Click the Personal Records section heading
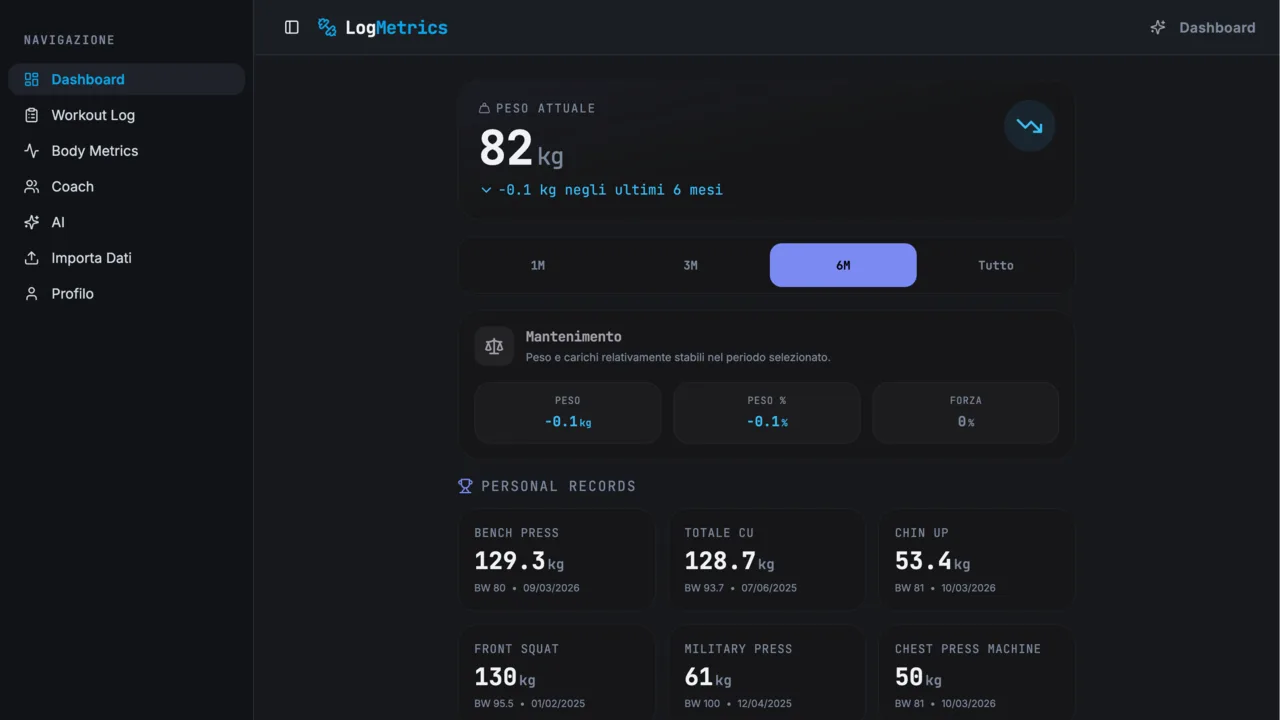1280x720 pixels. coord(559,486)
